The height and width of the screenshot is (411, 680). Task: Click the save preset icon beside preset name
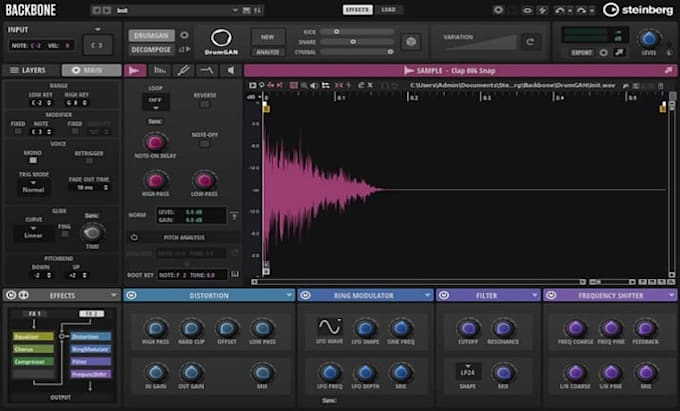tap(246, 10)
